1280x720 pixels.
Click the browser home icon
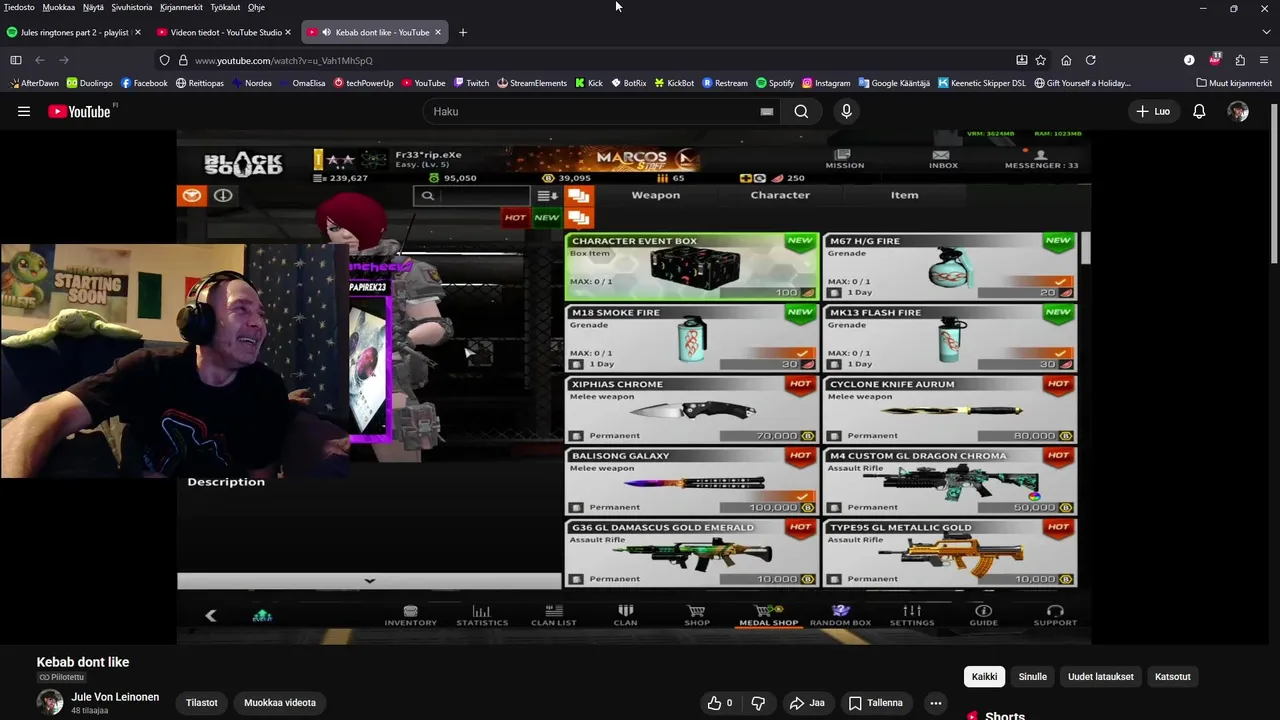coord(1066,60)
